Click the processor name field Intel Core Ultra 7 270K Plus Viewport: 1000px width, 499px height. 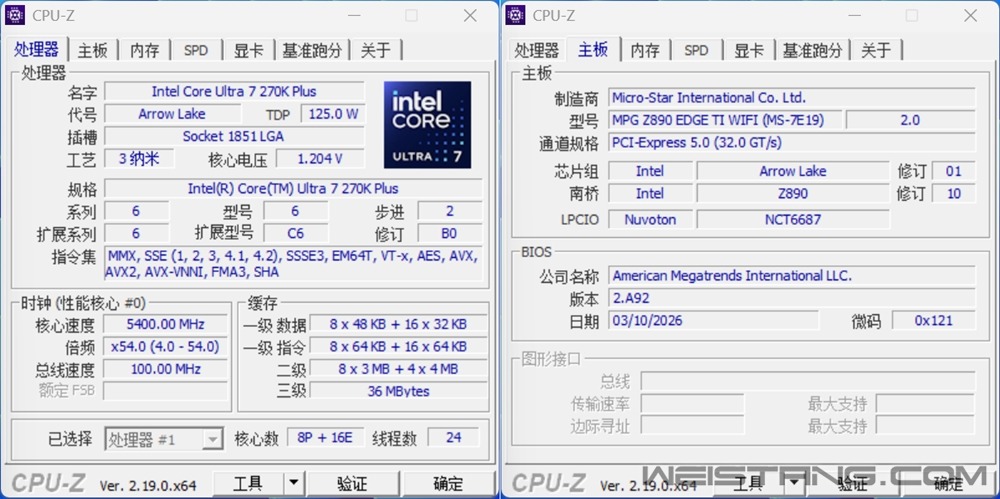tap(234, 91)
